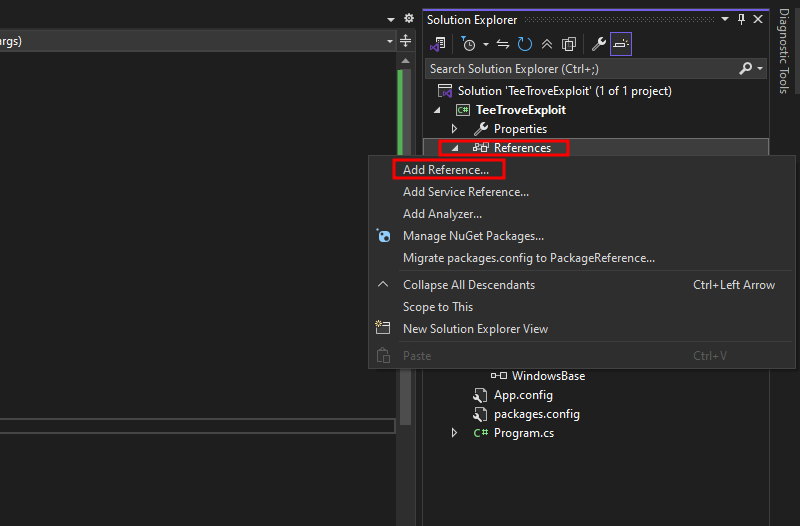Toggle Preview Selected Items button
Viewport: 800px width, 526px height.
pyautogui.click(x=621, y=44)
